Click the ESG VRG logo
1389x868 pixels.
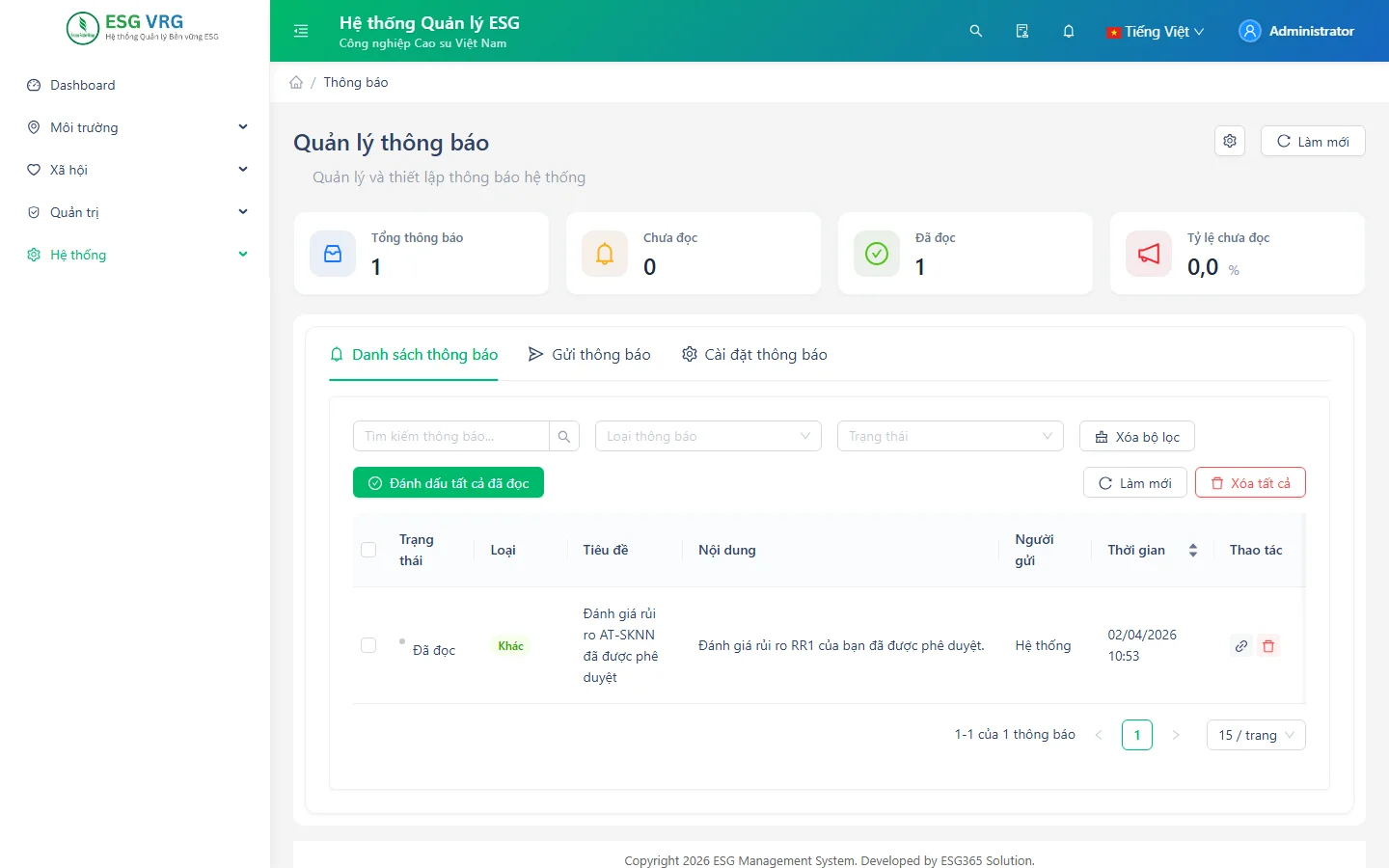click(143, 28)
